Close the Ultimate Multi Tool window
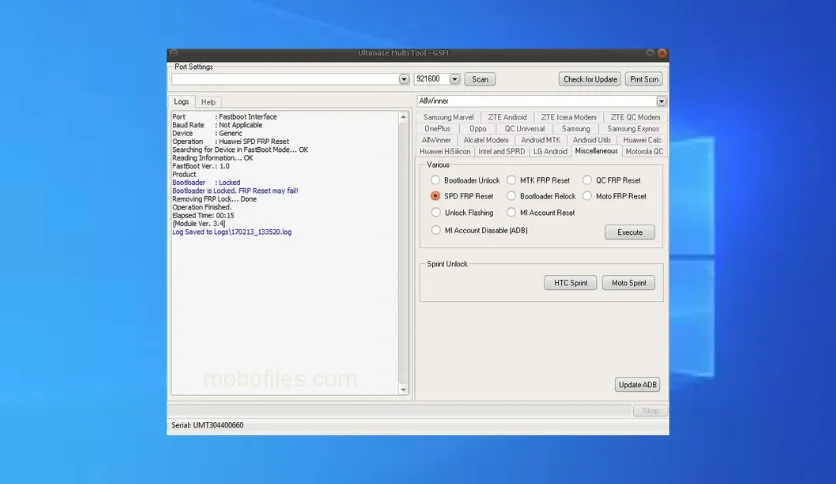The height and width of the screenshot is (484, 836). pos(662,53)
